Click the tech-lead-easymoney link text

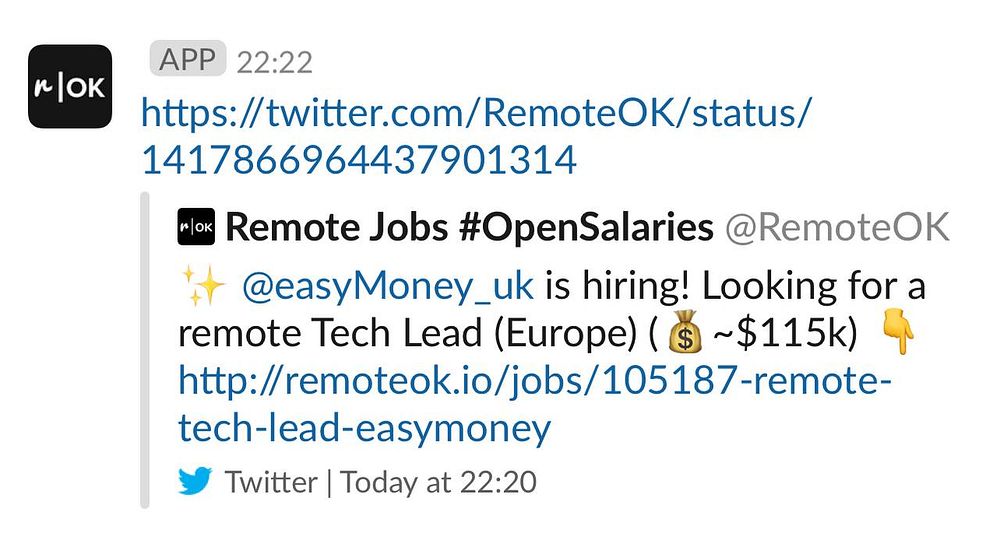pyautogui.click(x=364, y=429)
